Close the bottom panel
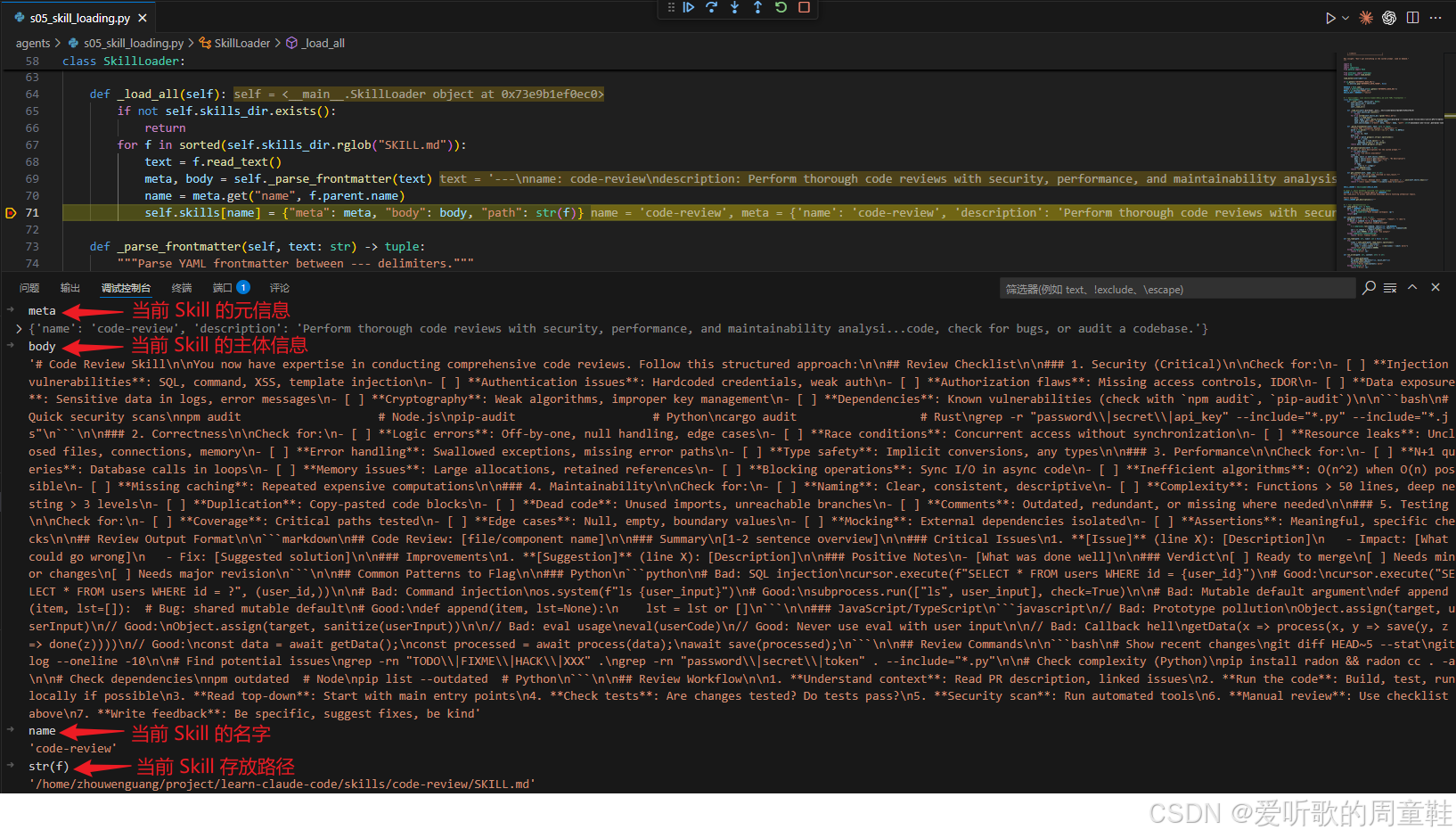This screenshot has height=838, width=1456. pyautogui.click(x=1436, y=287)
